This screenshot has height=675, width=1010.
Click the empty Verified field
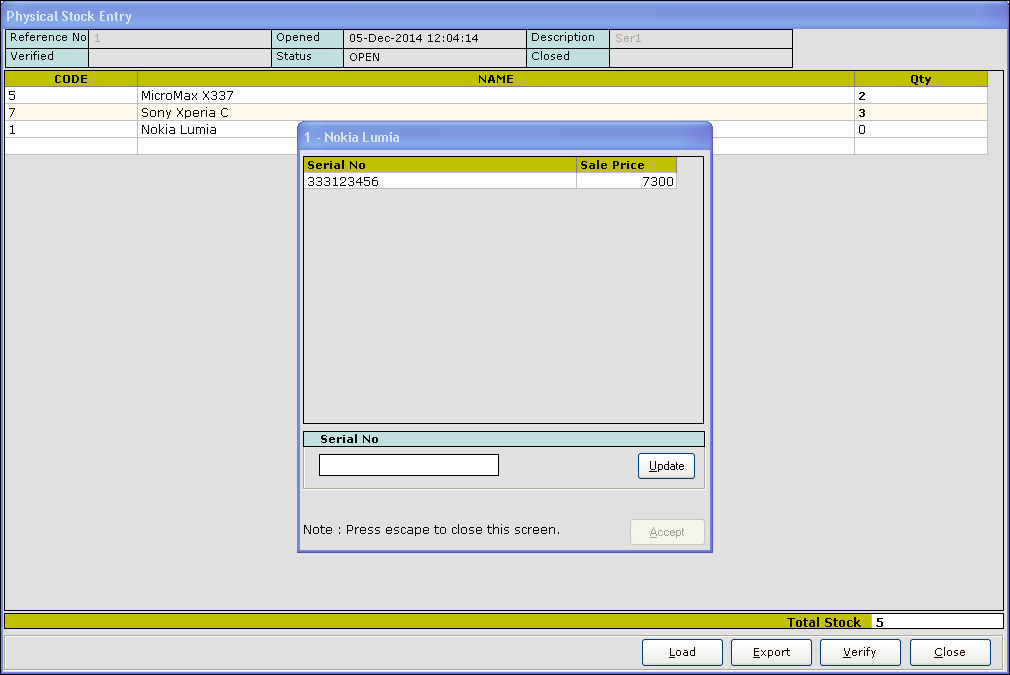pyautogui.click(x=180, y=57)
